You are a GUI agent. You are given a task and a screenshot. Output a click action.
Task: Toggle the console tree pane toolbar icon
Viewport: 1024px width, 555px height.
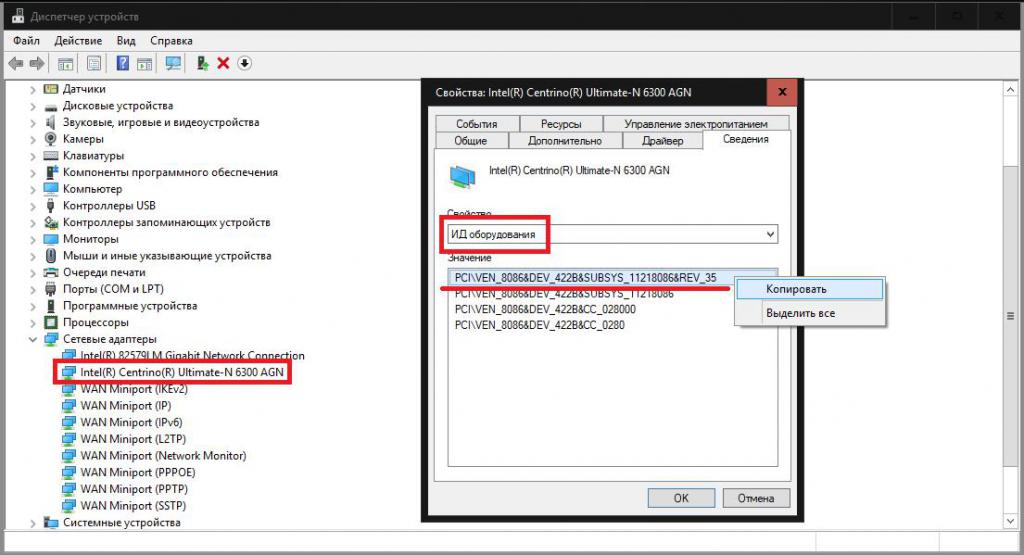coord(65,63)
